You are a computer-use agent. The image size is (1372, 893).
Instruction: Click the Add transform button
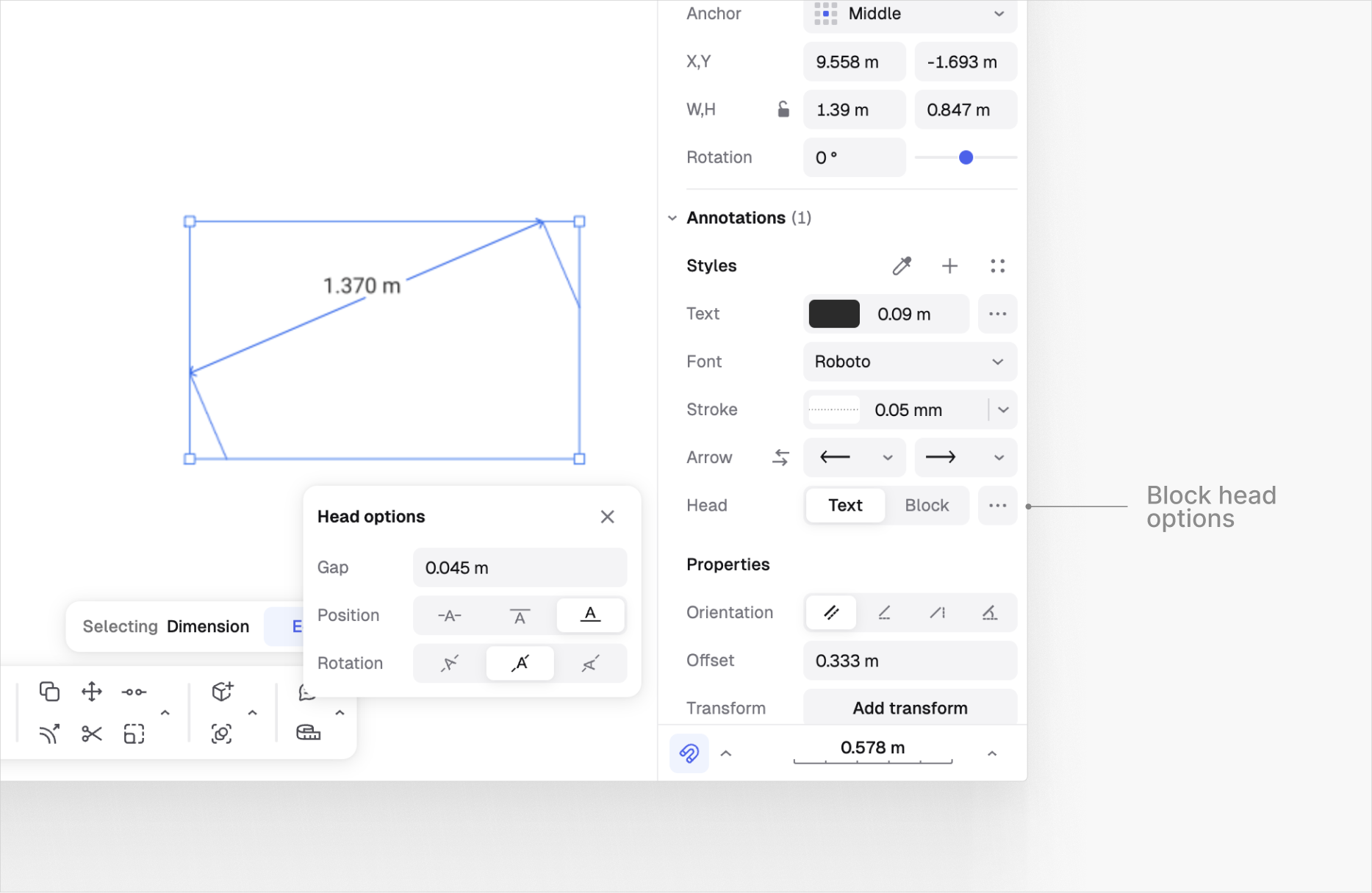[x=910, y=709]
